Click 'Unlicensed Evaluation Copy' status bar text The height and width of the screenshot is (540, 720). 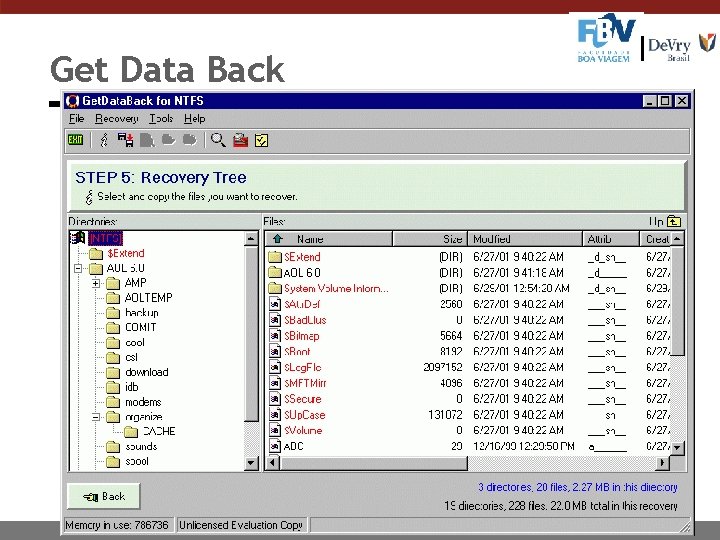tap(241, 525)
